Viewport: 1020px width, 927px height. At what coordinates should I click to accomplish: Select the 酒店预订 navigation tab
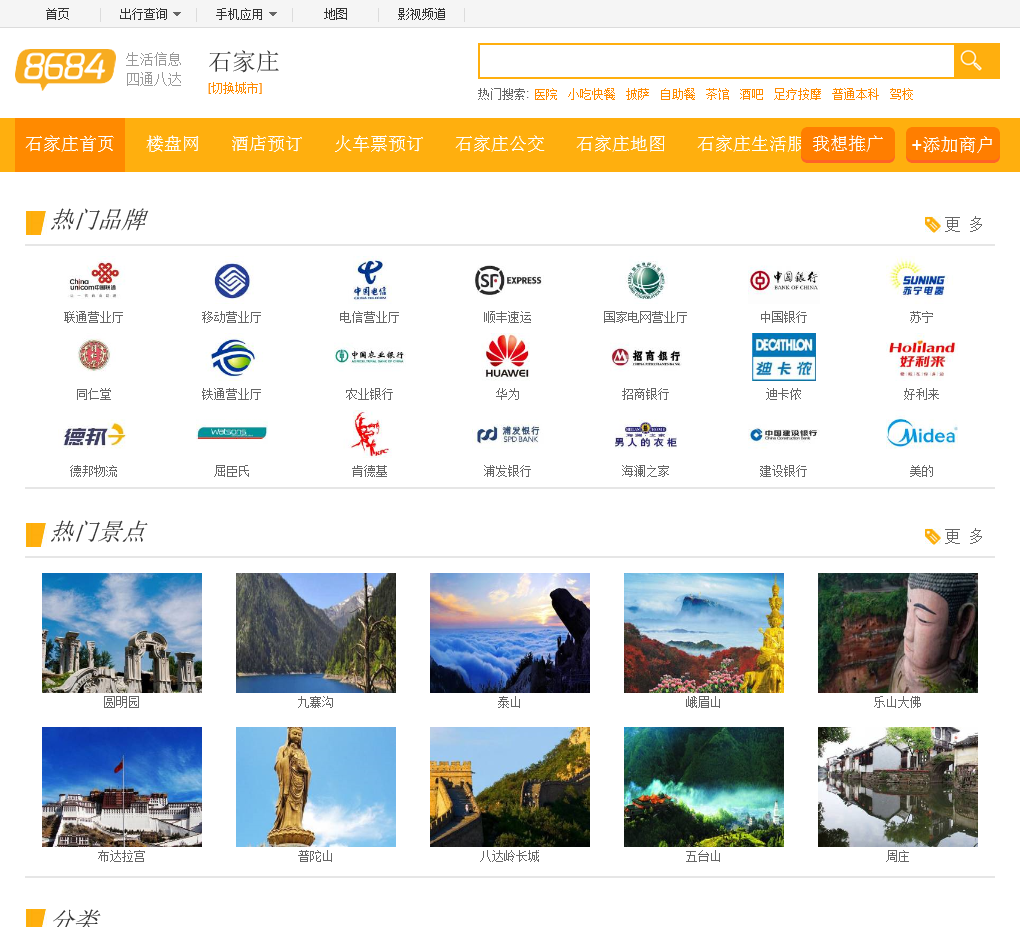click(267, 144)
